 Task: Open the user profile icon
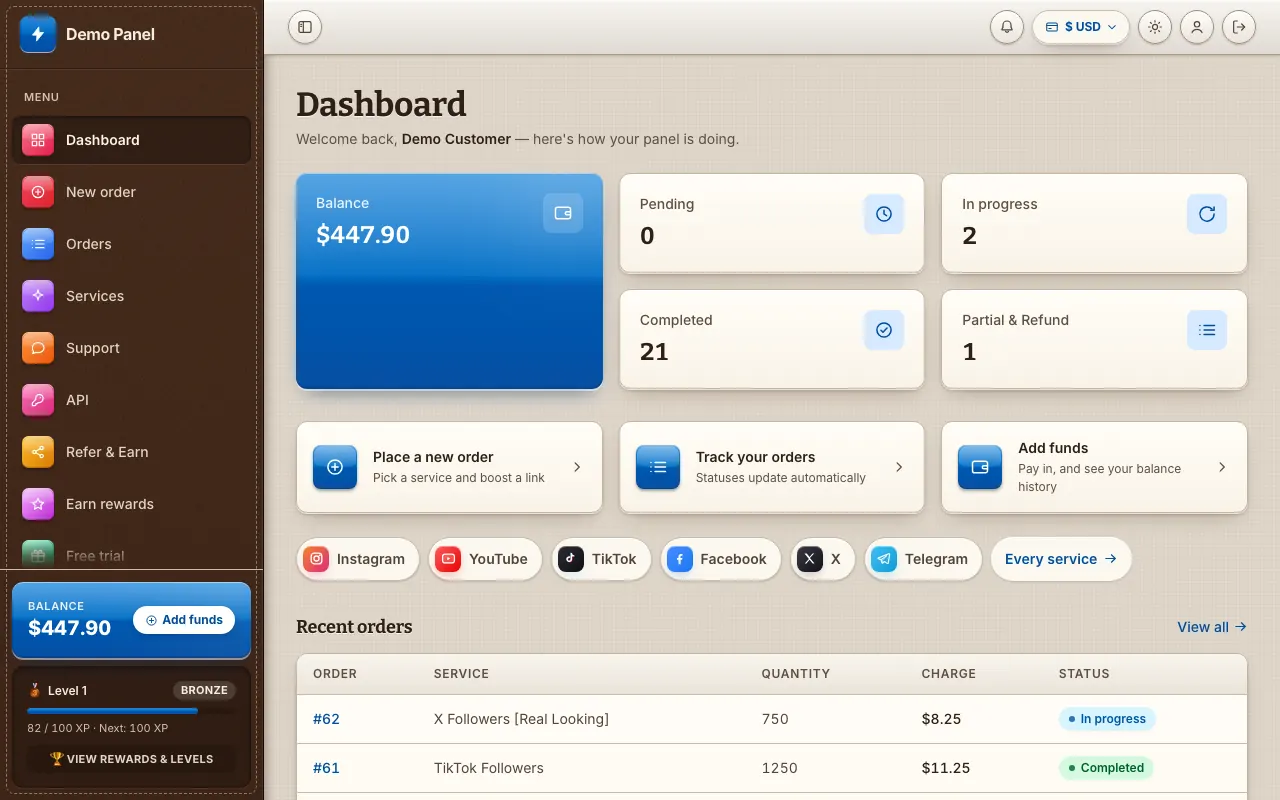(x=1197, y=27)
